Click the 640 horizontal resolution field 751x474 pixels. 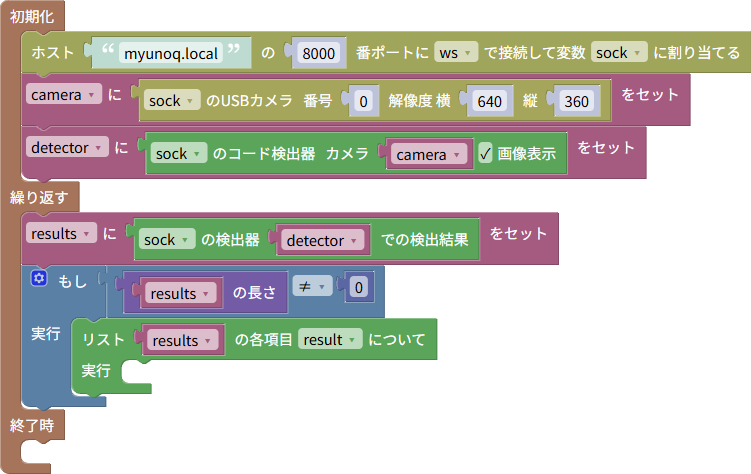pos(489,101)
